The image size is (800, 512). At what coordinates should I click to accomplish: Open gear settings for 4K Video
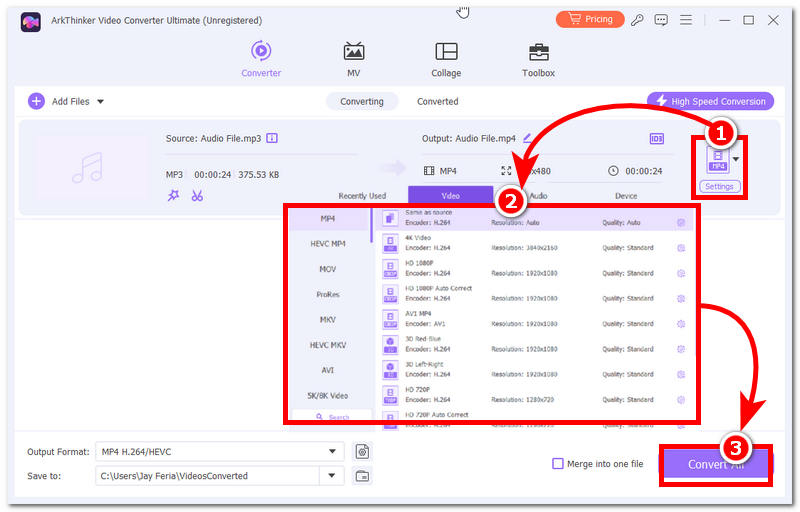click(681, 248)
